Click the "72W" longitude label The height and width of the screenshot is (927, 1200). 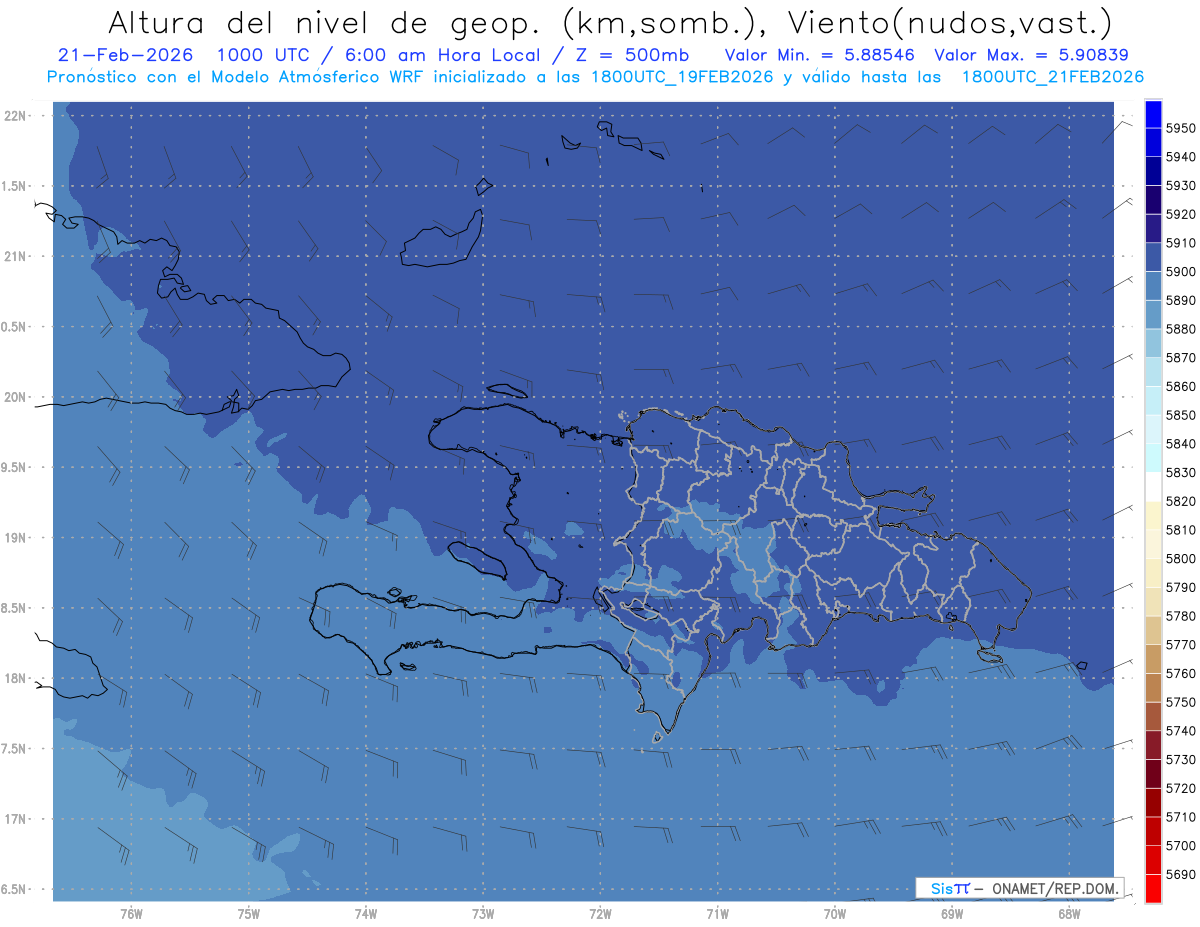(600, 914)
